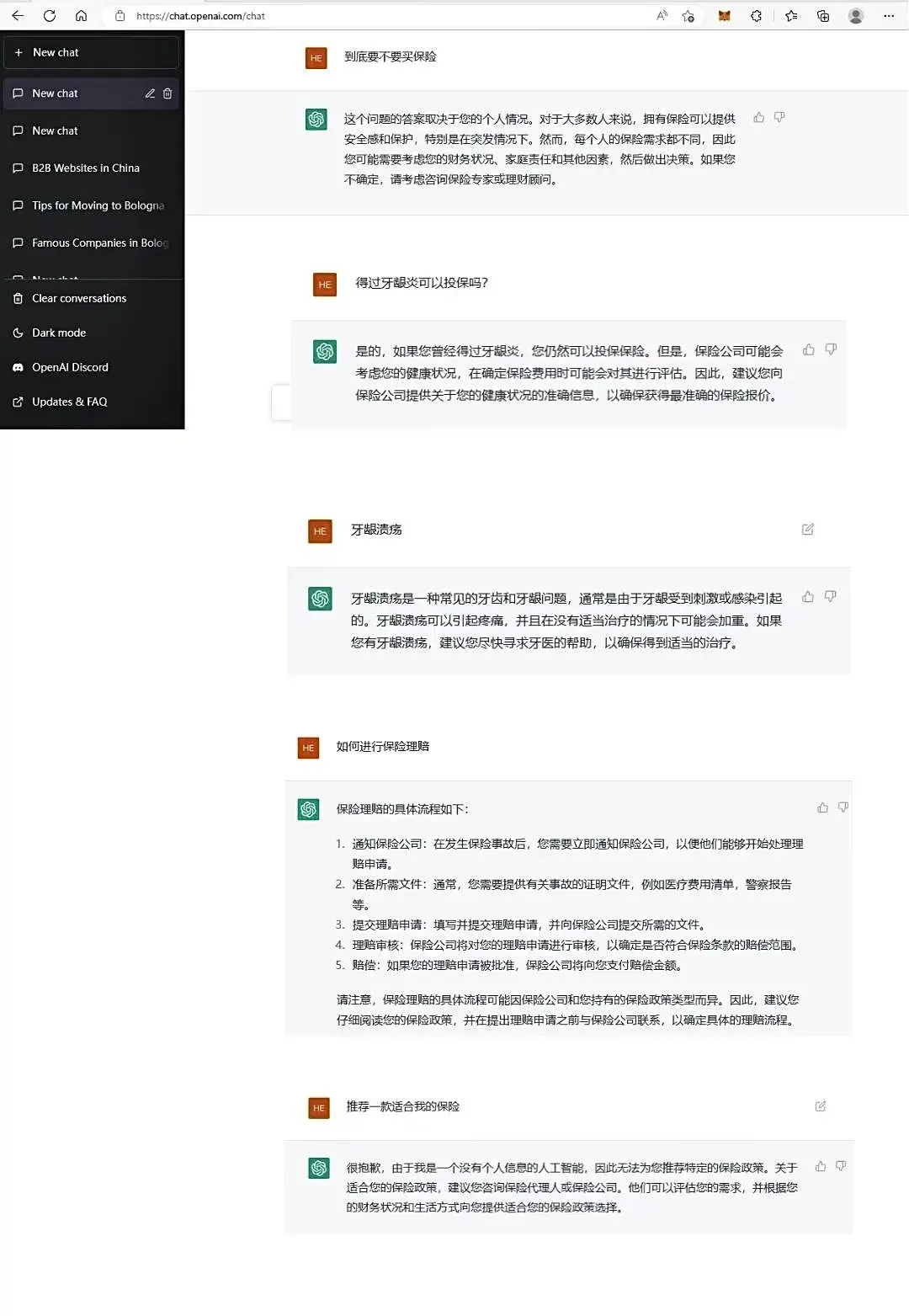
Task: Open the browser favorites list
Action: pos(791,15)
